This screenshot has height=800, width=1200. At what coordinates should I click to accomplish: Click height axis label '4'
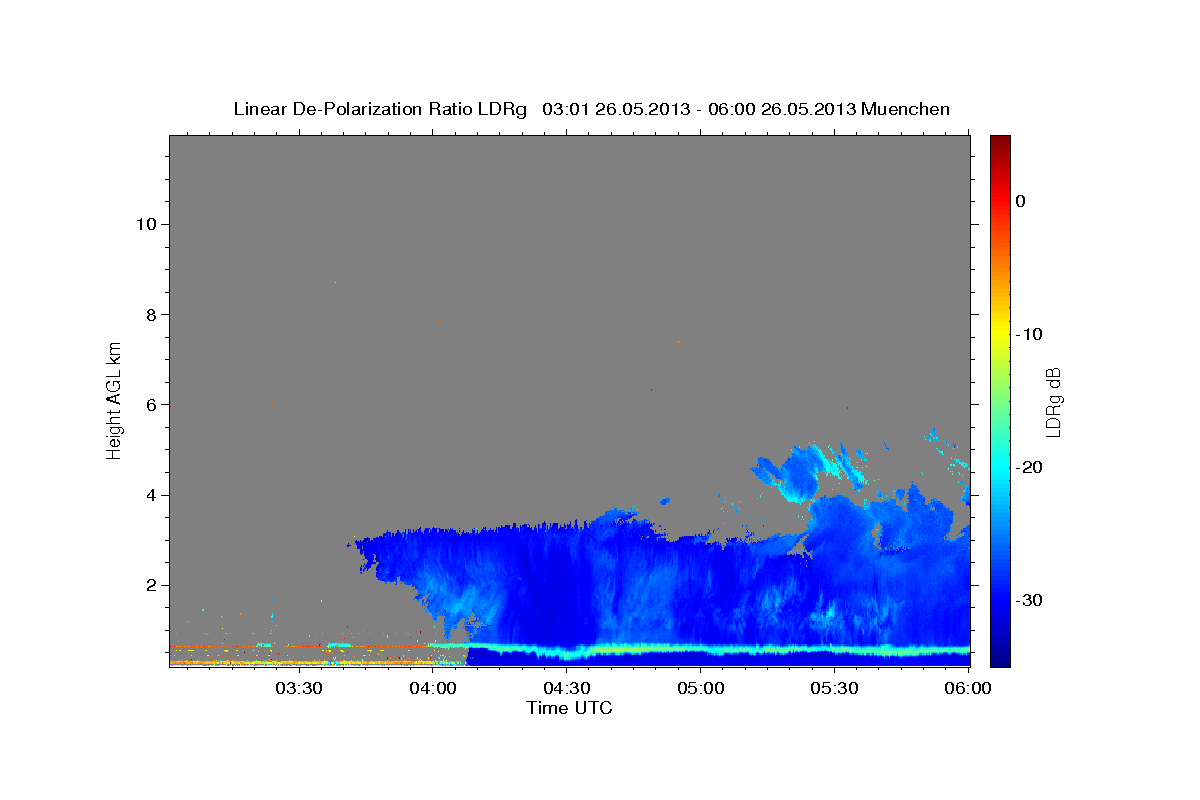tap(151, 495)
